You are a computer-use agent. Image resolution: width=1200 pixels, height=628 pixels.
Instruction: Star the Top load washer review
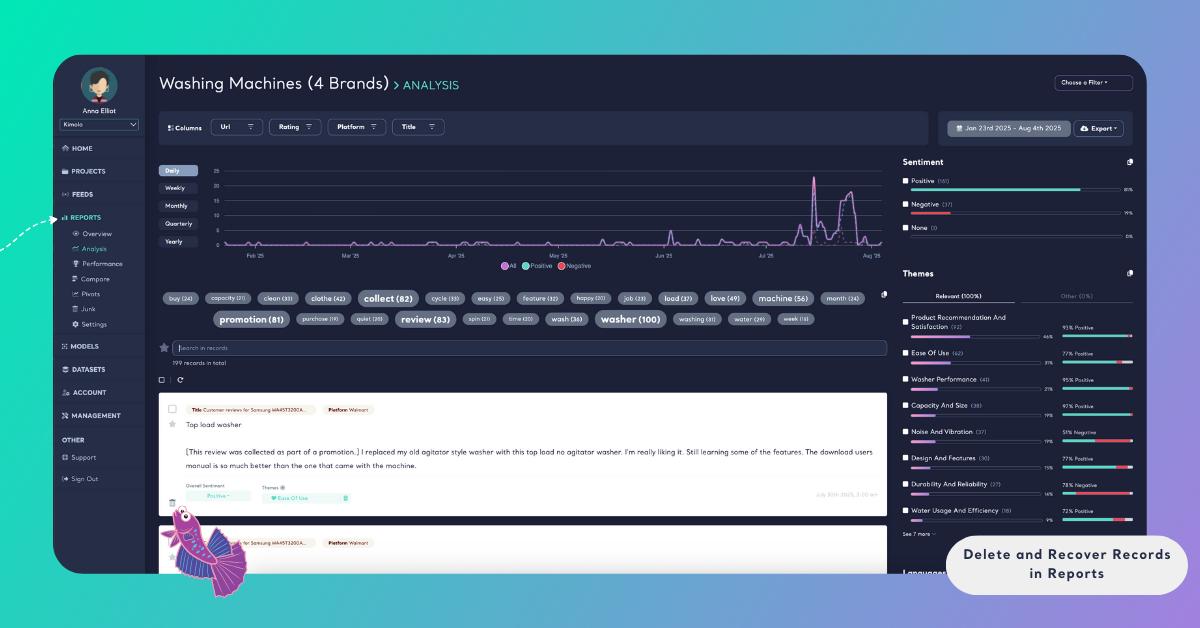(172, 424)
